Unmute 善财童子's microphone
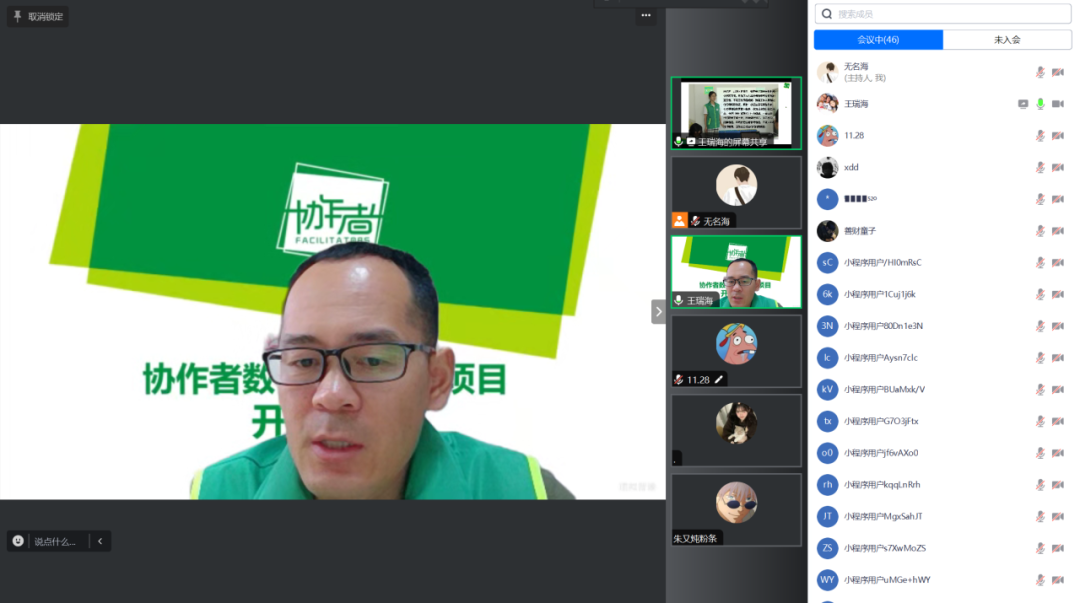The image size is (1080, 603). click(x=1040, y=231)
